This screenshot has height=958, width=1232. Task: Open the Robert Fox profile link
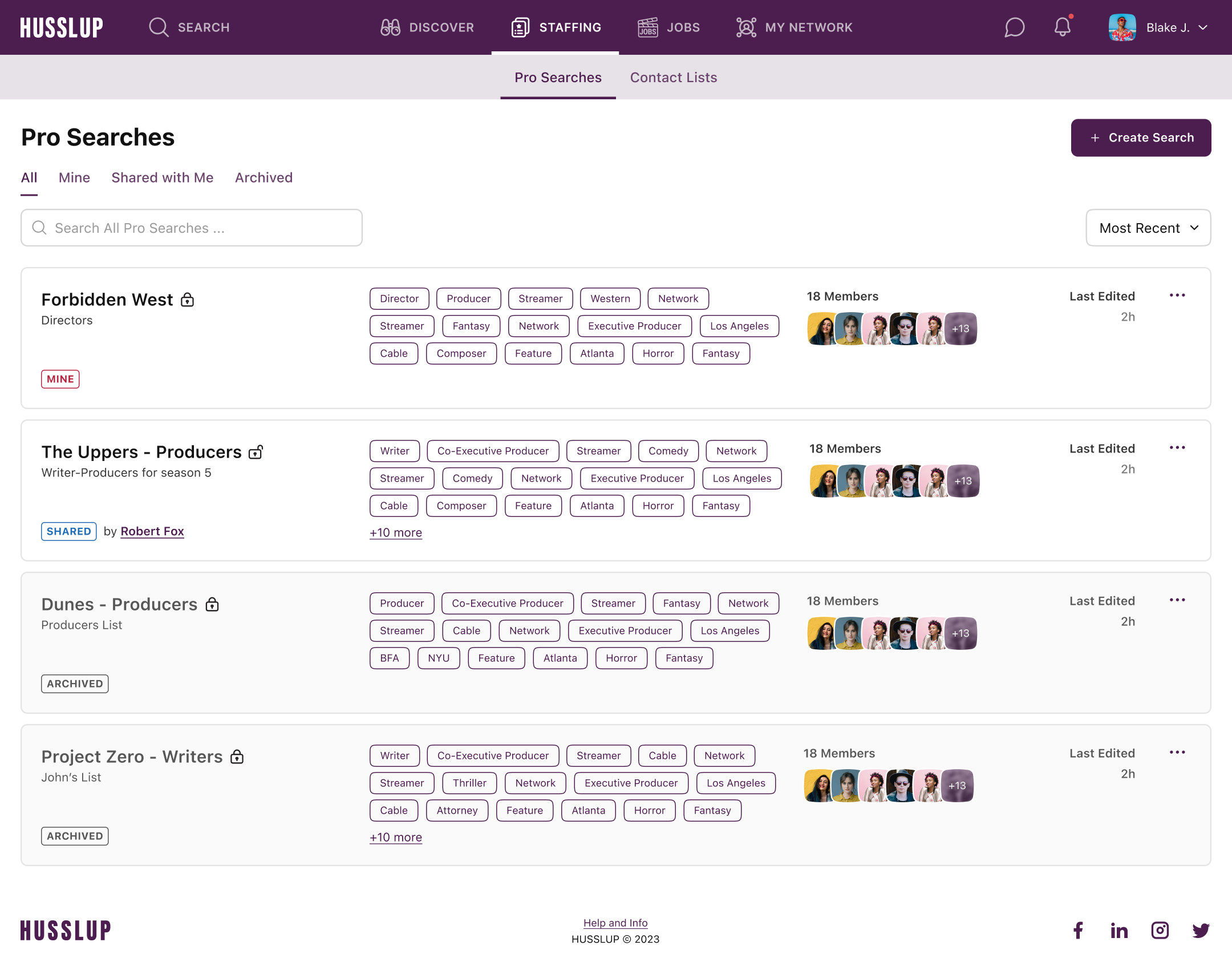(152, 531)
